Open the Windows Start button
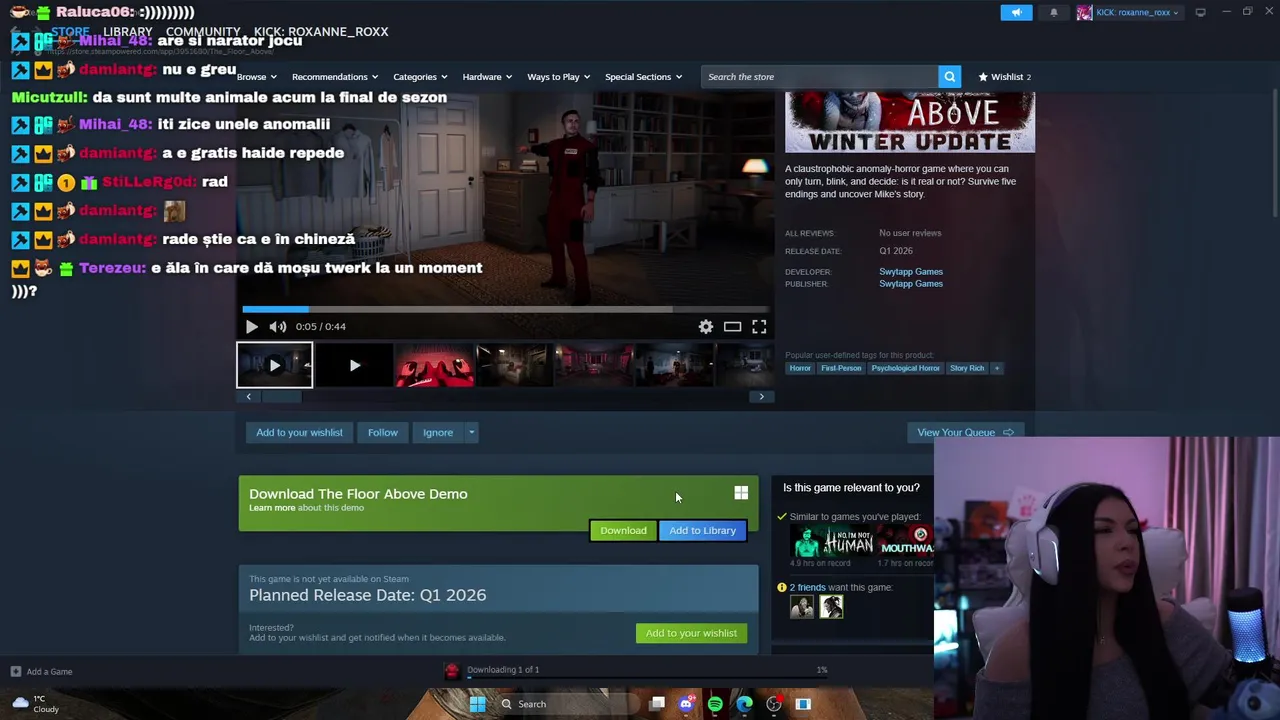 point(477,704)
